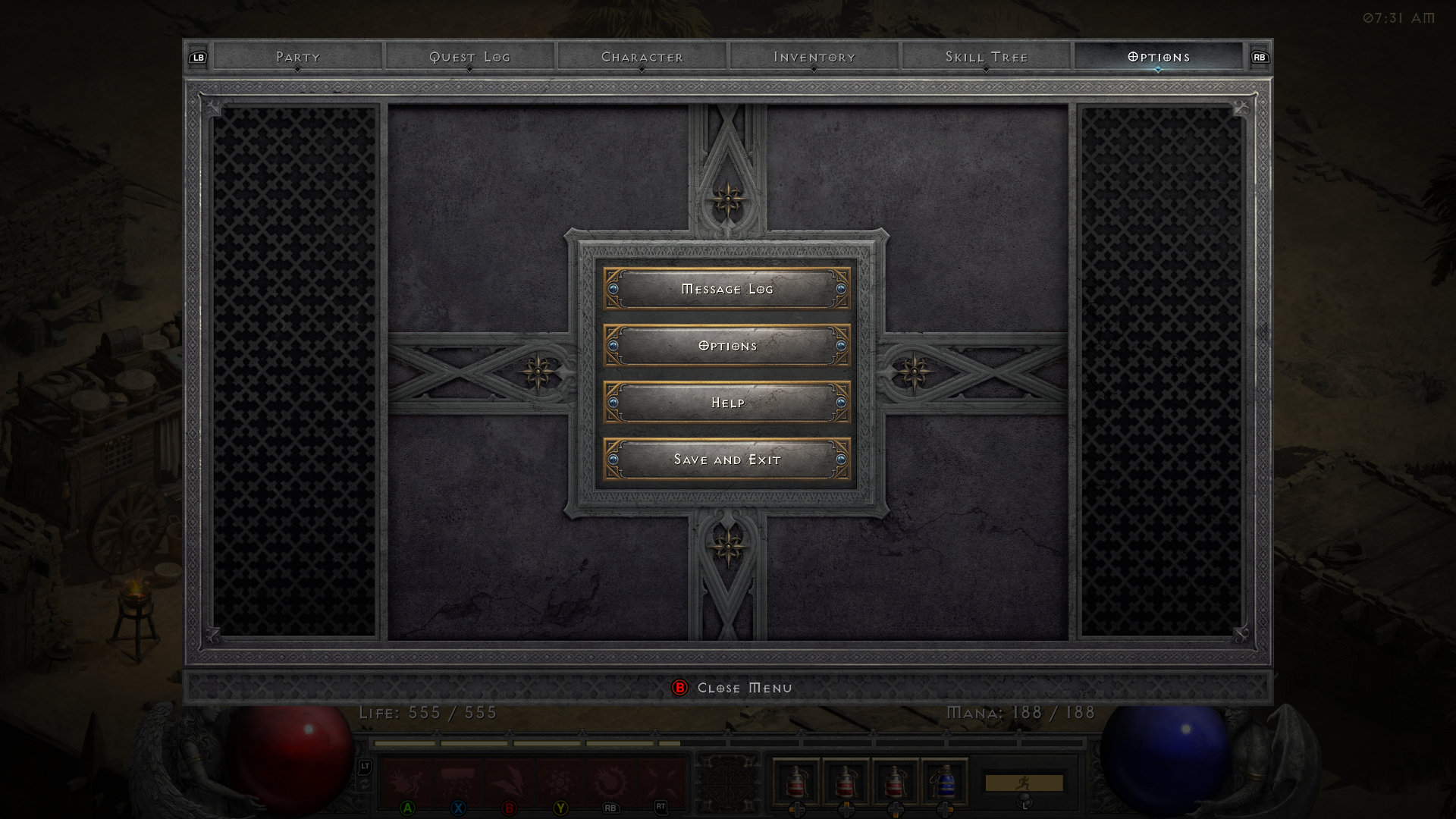The width and height of the screenshot is (1456, 819).
Task: Select the Options submenu entry
Action: click(727, 345)
